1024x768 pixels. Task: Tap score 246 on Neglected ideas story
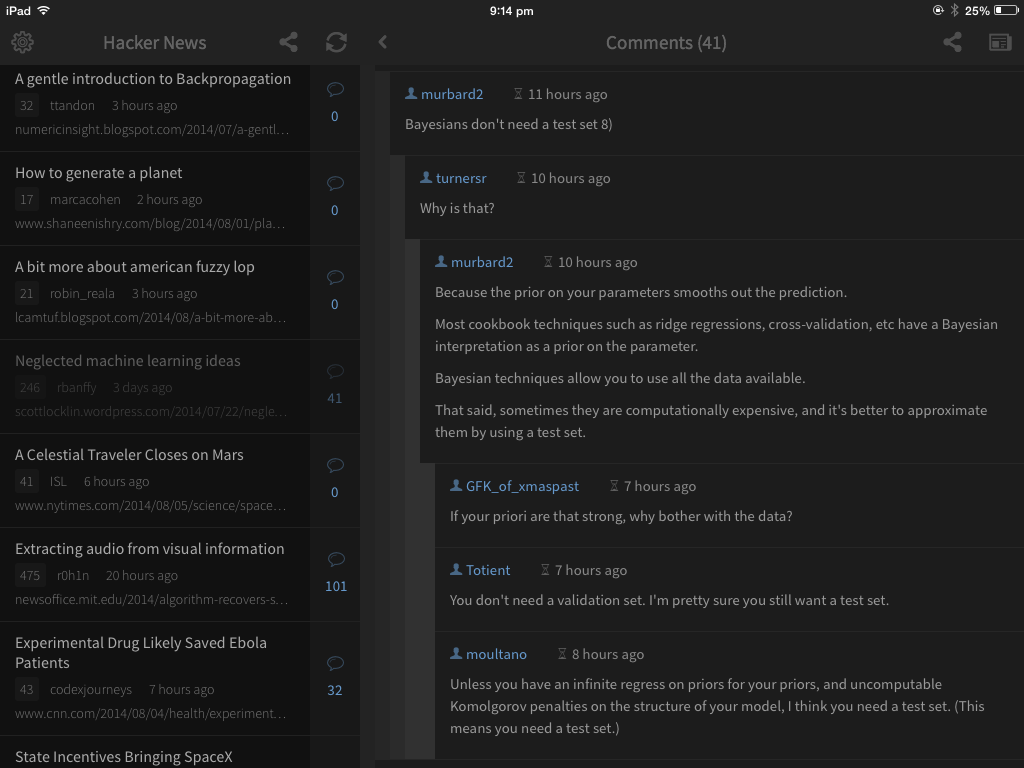click(29, 387)
